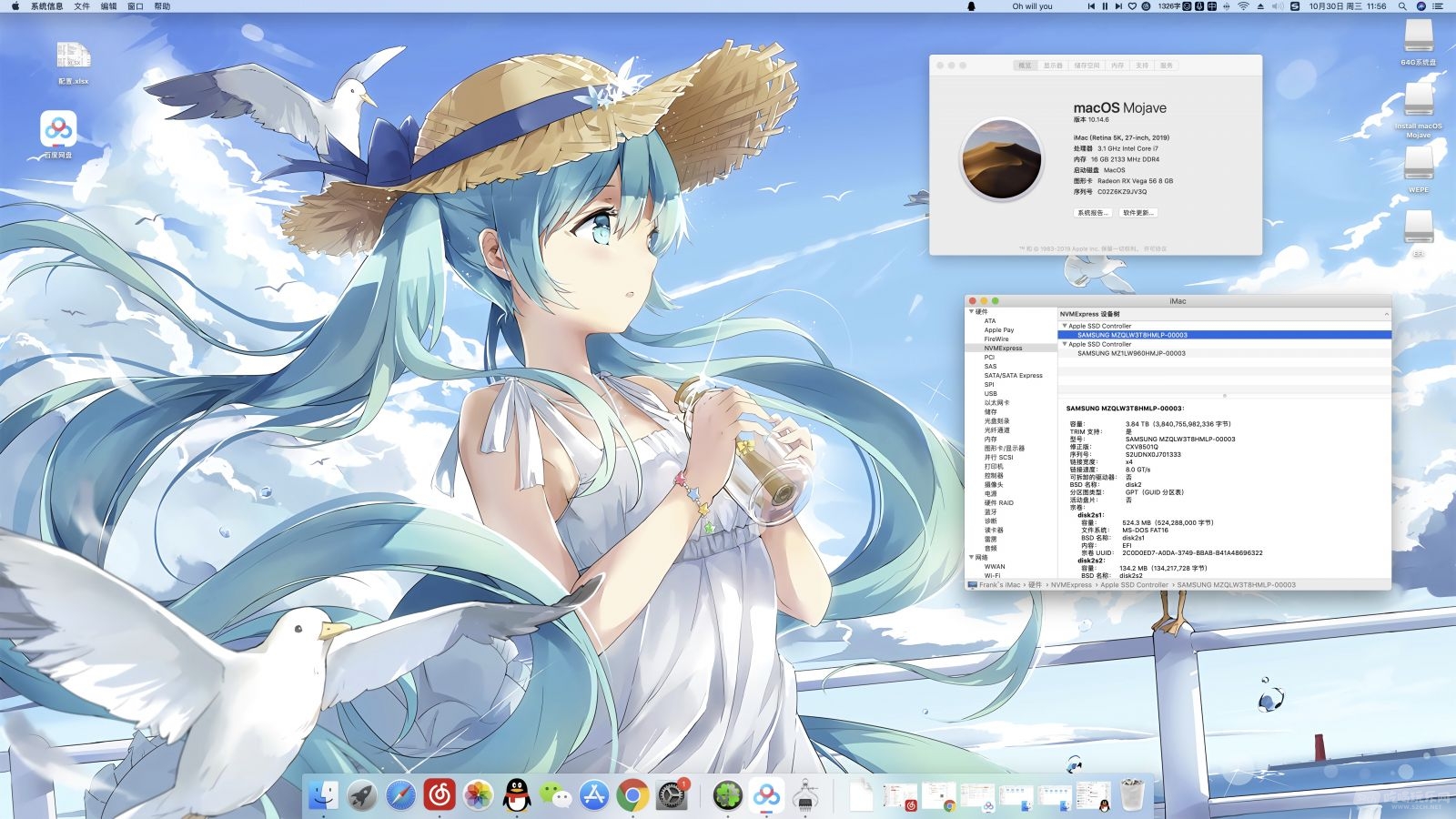Toggle sort on NVMExpress 设备树 header
This screenshot has width=1456, height=819.
click(1224, 314)
